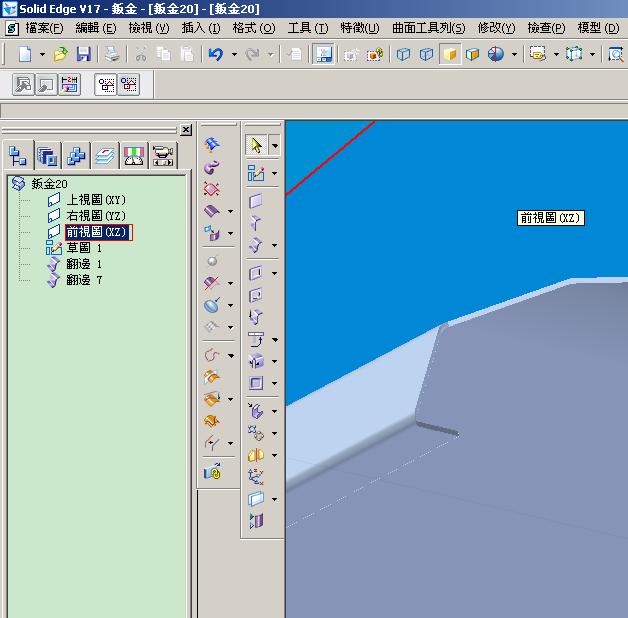The height and width of the screenshot is (618, 628).
Task: Open the Sensors gauge tab
Action: (x=134, y=155)
